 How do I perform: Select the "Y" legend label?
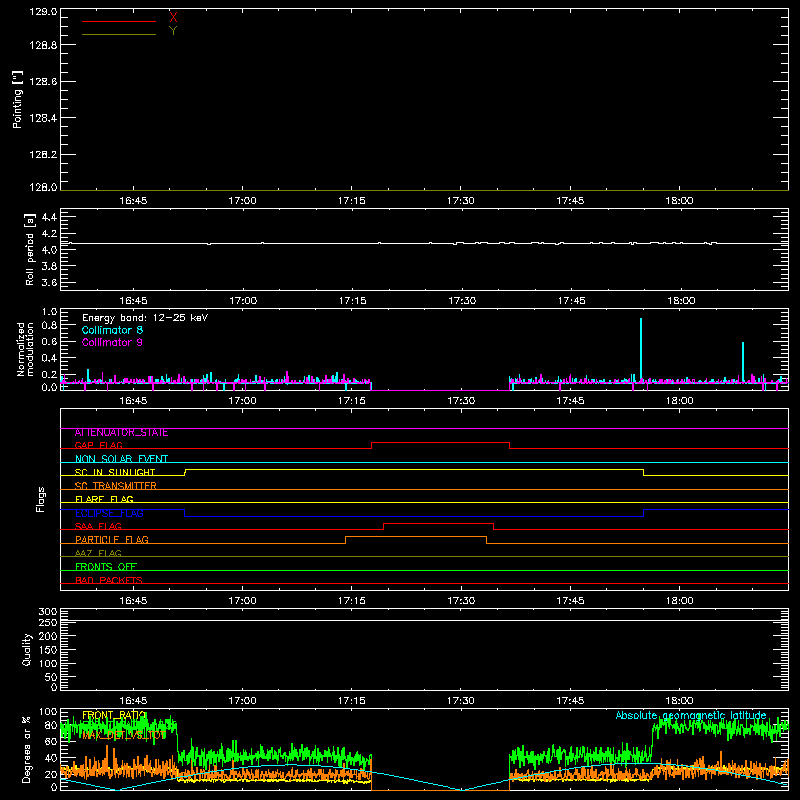click(x=173, y=31)
